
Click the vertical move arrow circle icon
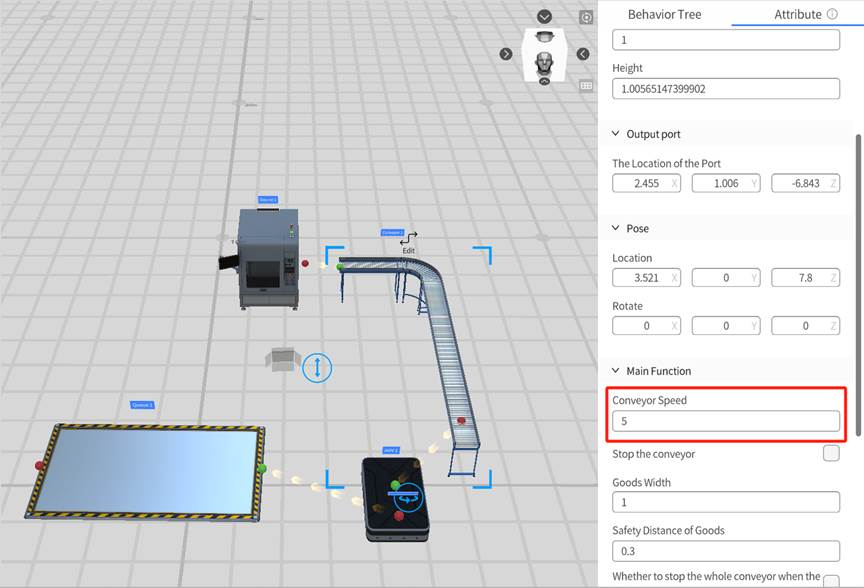tap(317, 367)
